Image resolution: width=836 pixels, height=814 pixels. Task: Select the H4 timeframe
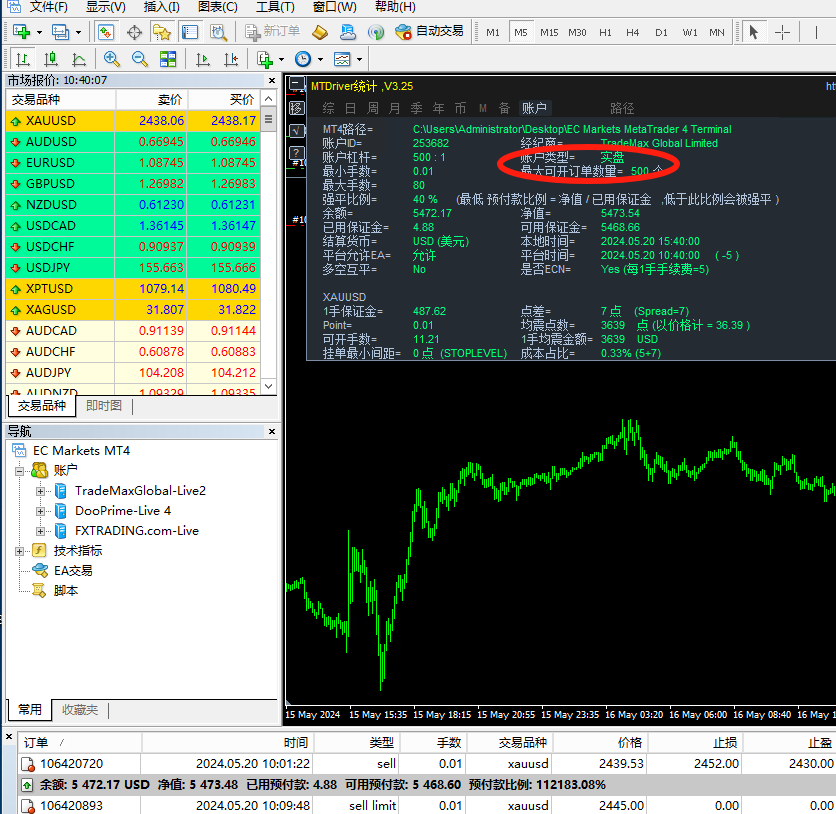click(633, 33)
